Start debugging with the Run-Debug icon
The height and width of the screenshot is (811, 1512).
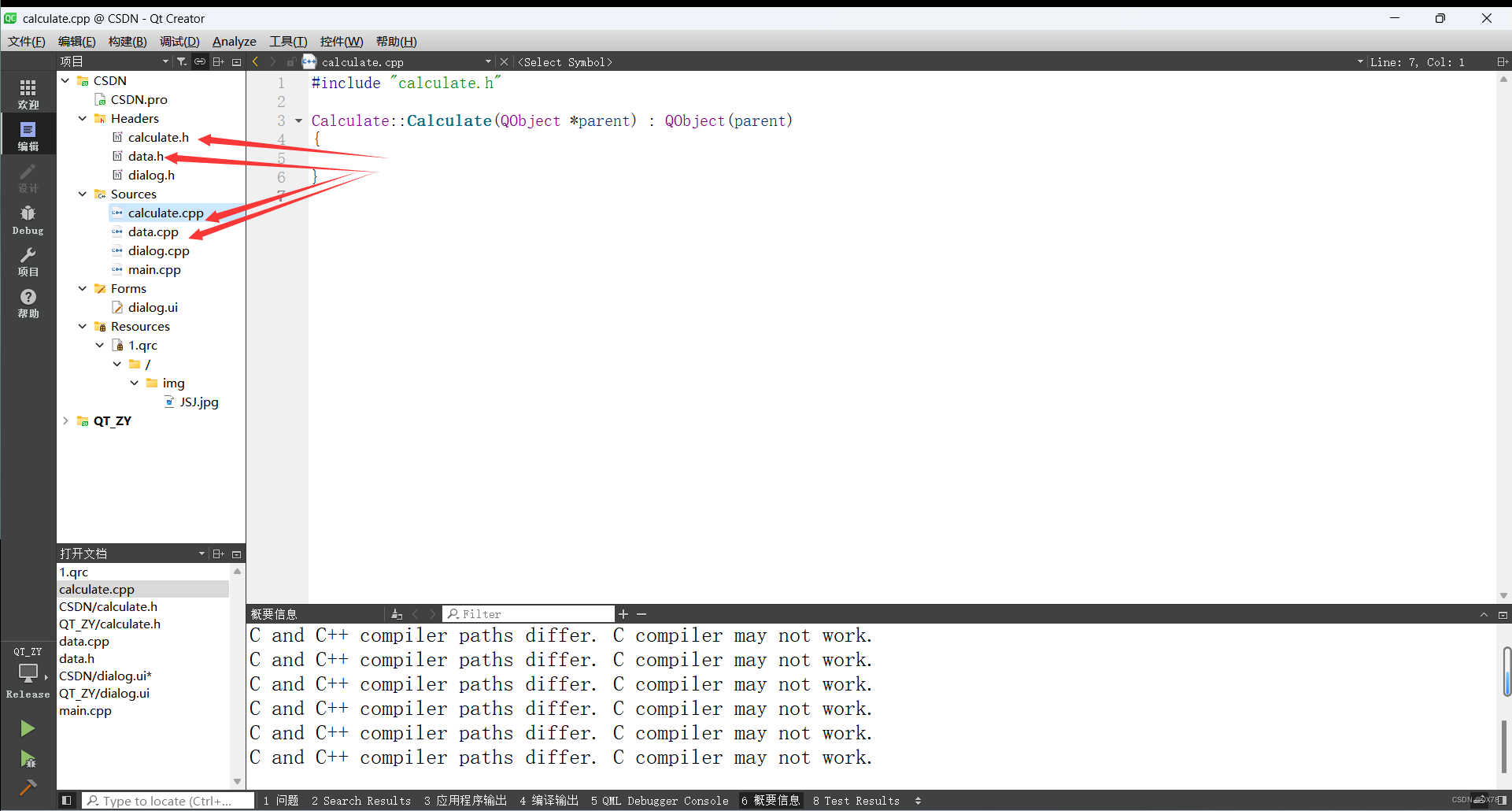coord(28,759)
